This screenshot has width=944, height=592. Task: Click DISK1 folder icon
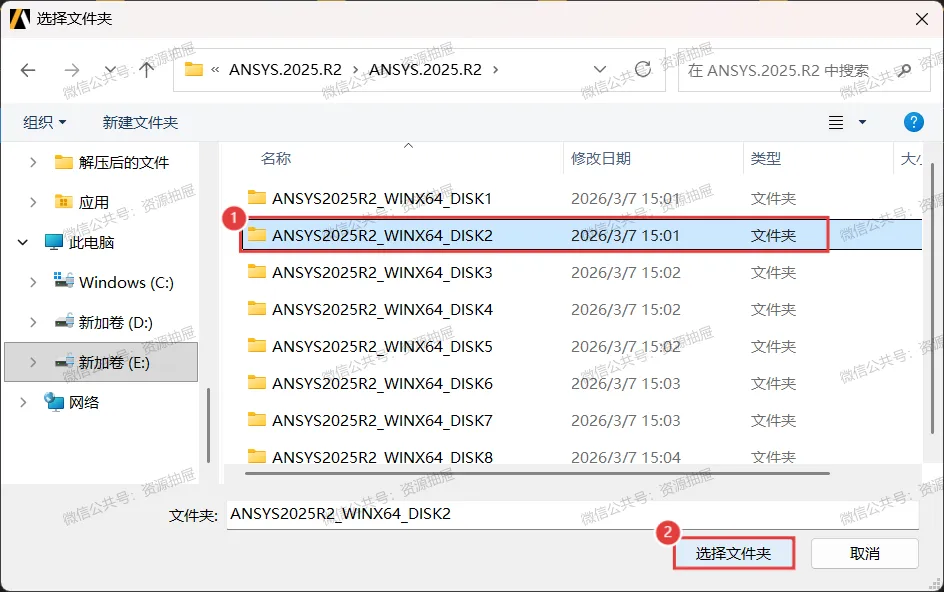coord(257,197)
